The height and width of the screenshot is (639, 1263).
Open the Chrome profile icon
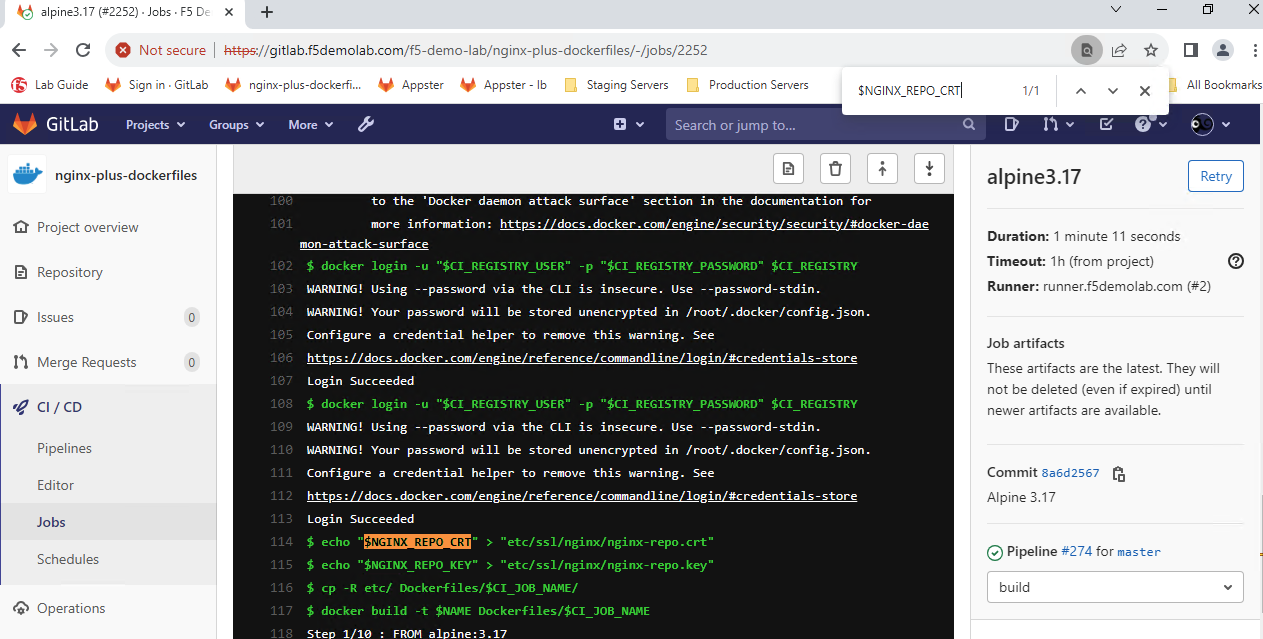click(x=1222, y=50)
